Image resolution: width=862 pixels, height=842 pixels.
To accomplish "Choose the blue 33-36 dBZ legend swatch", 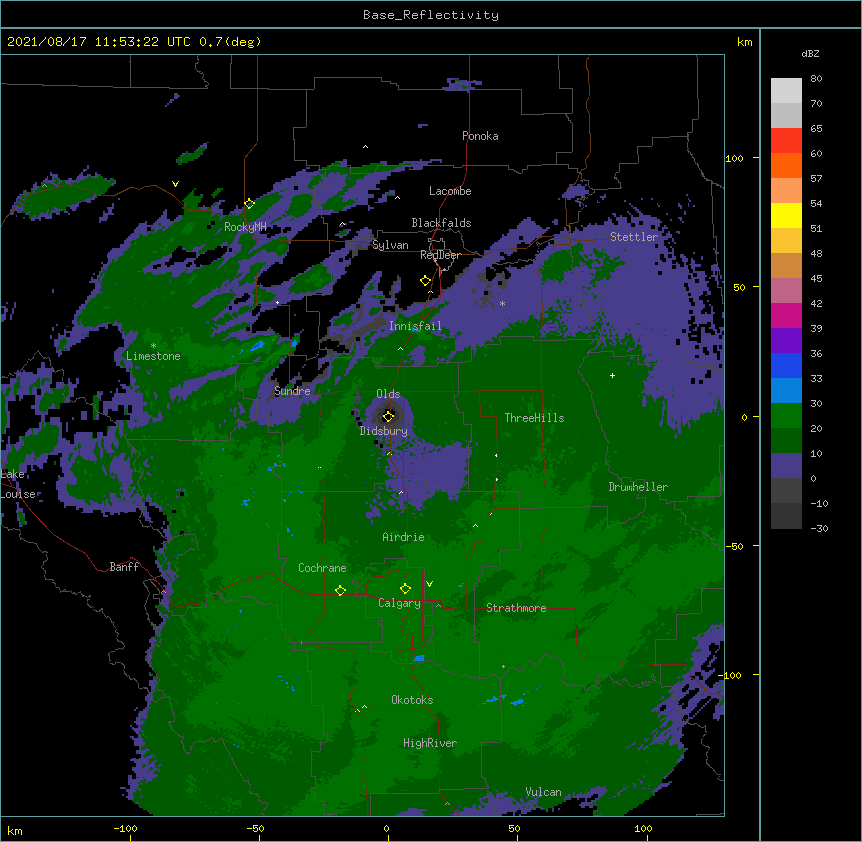I will click(786, 365).
